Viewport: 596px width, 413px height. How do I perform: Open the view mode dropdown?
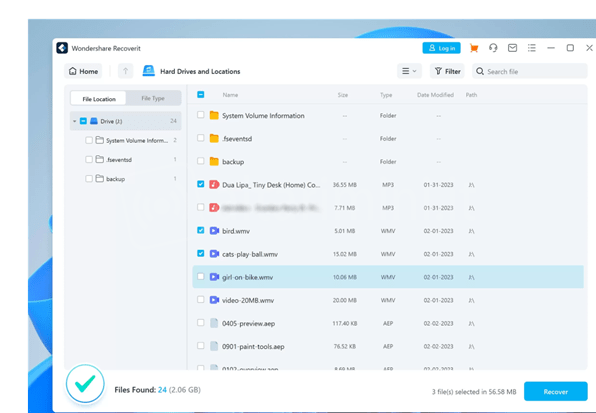click(409, 71)
